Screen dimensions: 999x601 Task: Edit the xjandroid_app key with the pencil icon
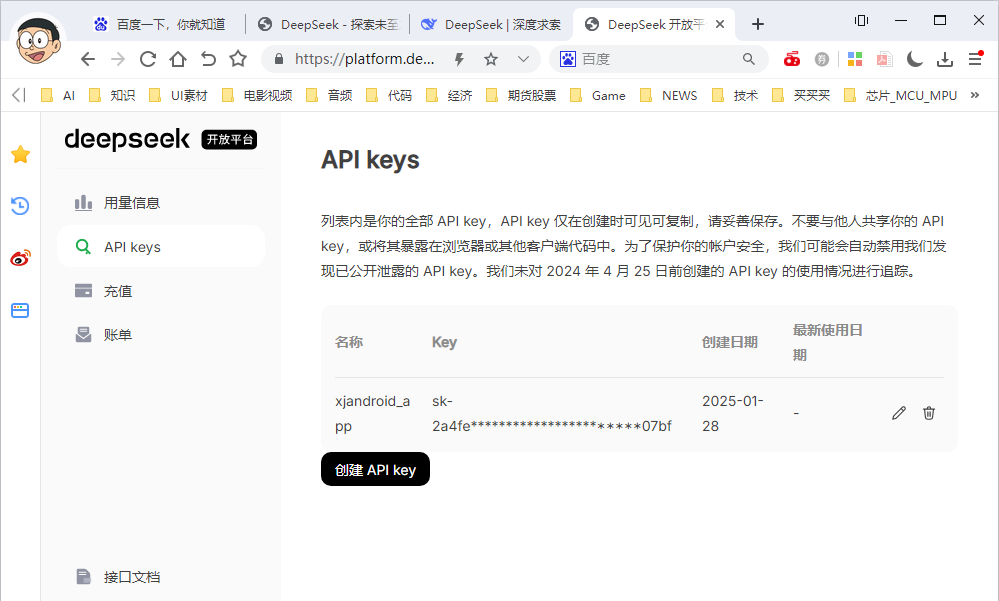pos(898,413)
